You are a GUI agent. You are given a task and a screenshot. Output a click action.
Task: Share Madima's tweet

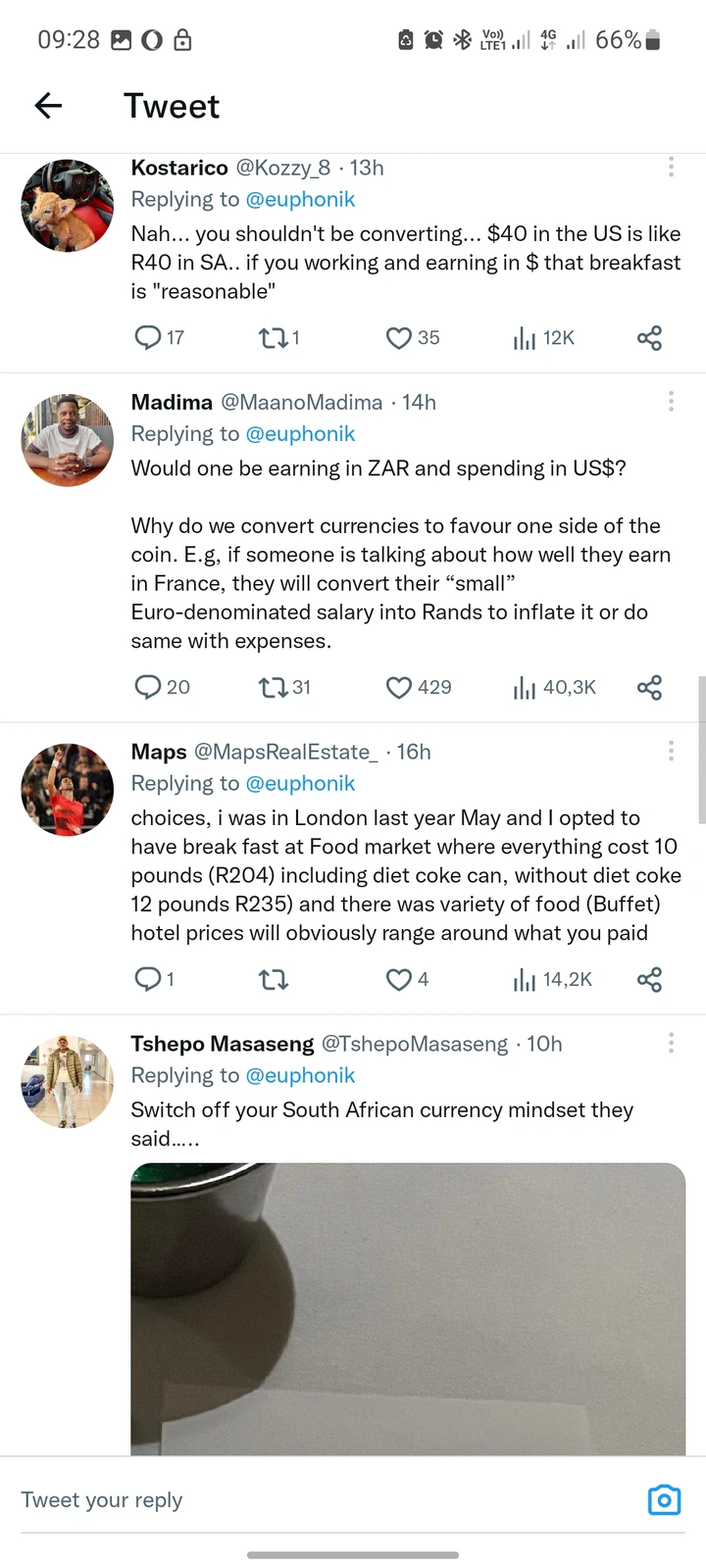pos(649,687)
